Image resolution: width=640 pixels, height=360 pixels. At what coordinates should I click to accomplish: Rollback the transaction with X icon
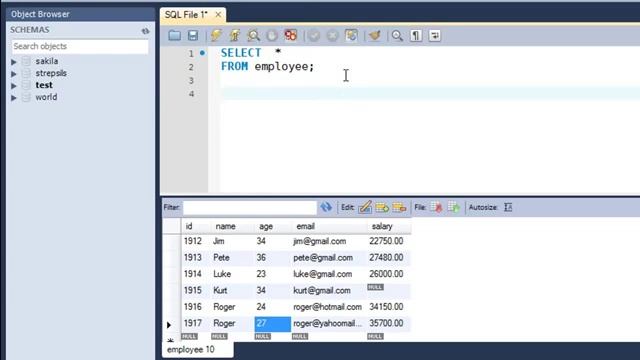pyautogui.click(x=333, y=36)
